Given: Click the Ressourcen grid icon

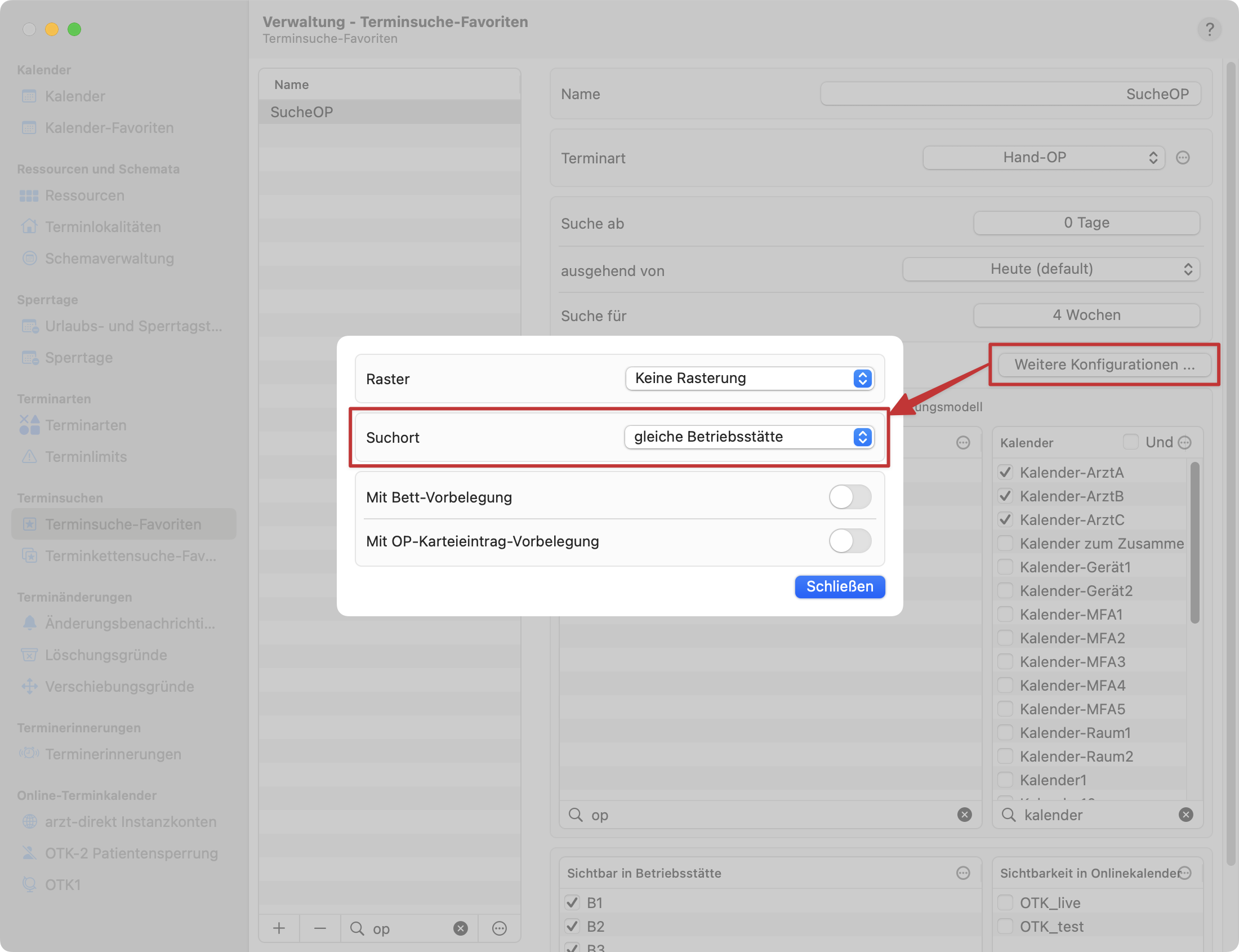Looking at the screenshot, I should (29, 195).
